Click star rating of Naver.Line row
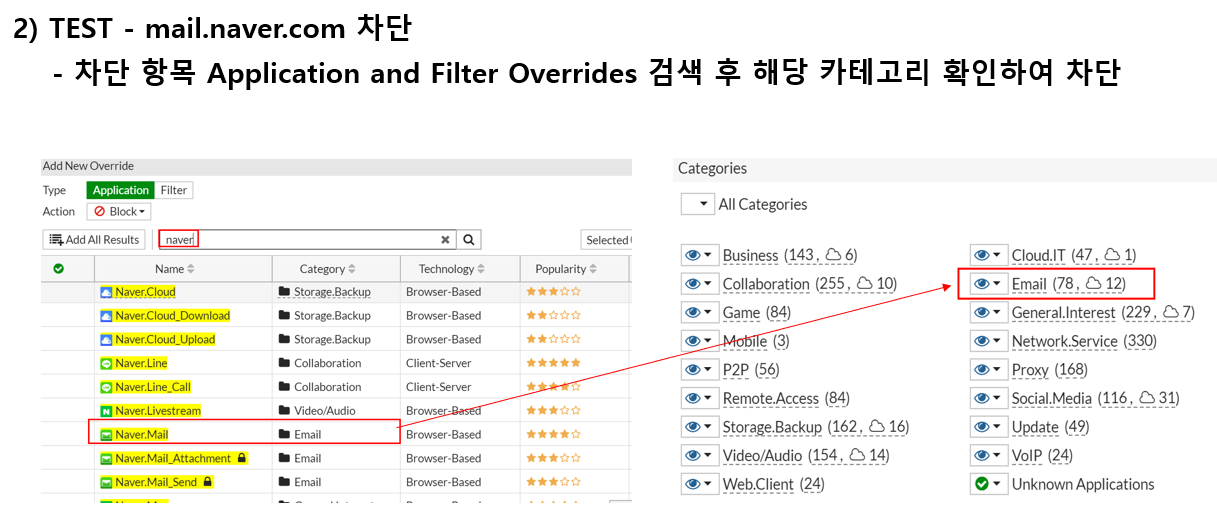This screenshot has width=1217, height=512. click(553, 363)
